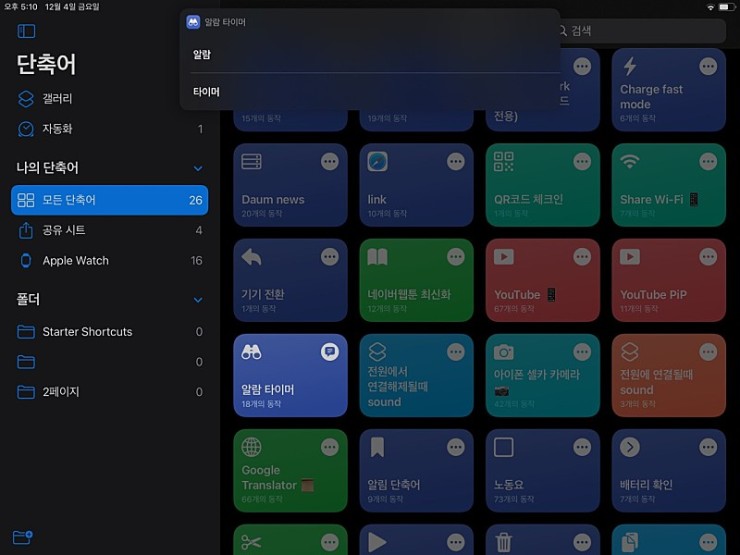
Task: Select the 타이머 option in the menu
Action: [370, 92]
